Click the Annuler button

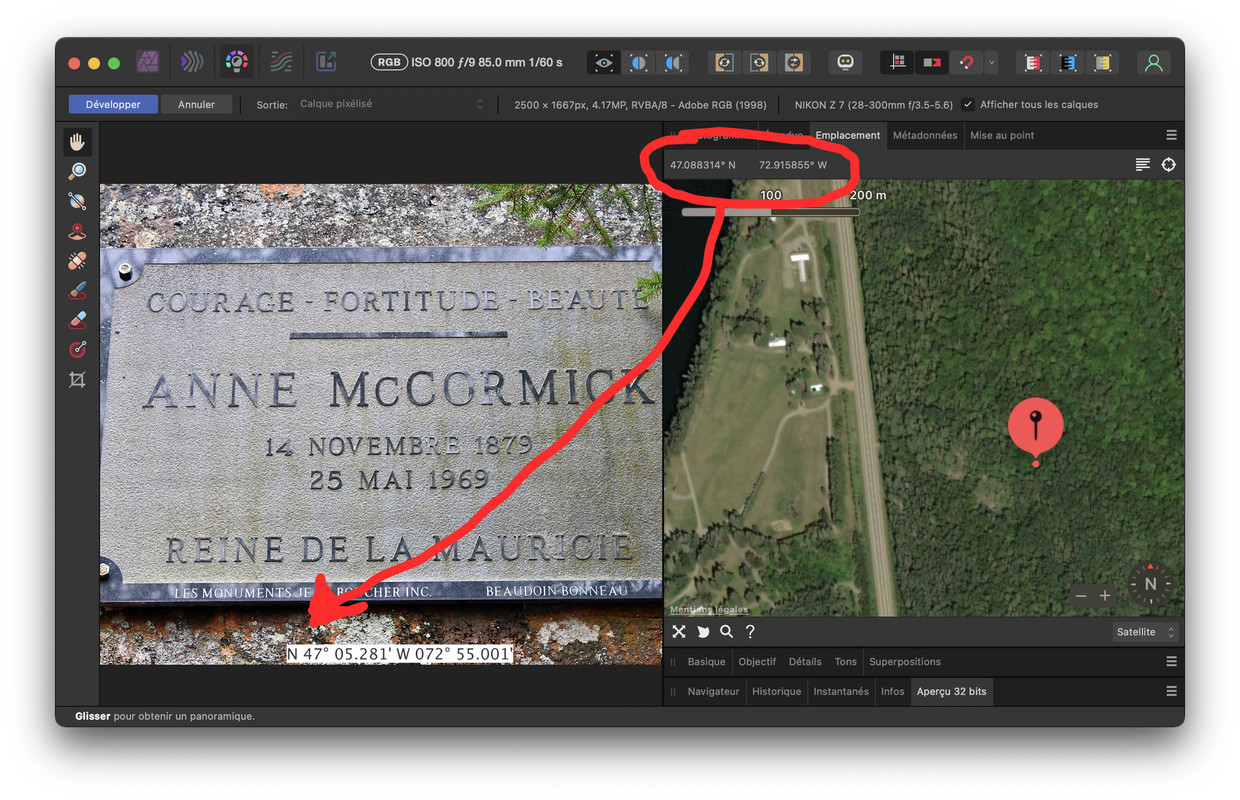click(x=196, y=104)
